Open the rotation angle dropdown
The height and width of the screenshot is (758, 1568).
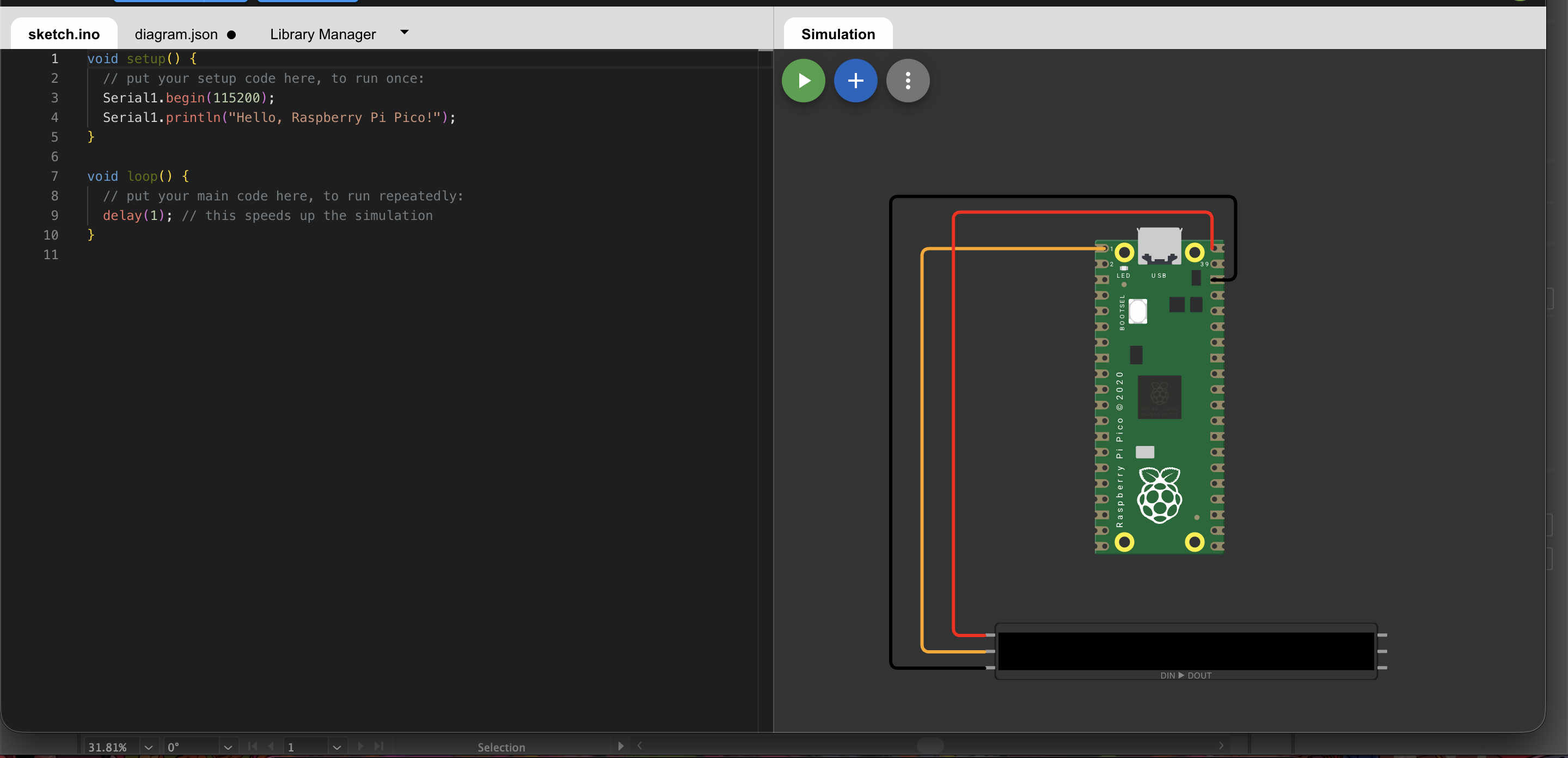228,747
